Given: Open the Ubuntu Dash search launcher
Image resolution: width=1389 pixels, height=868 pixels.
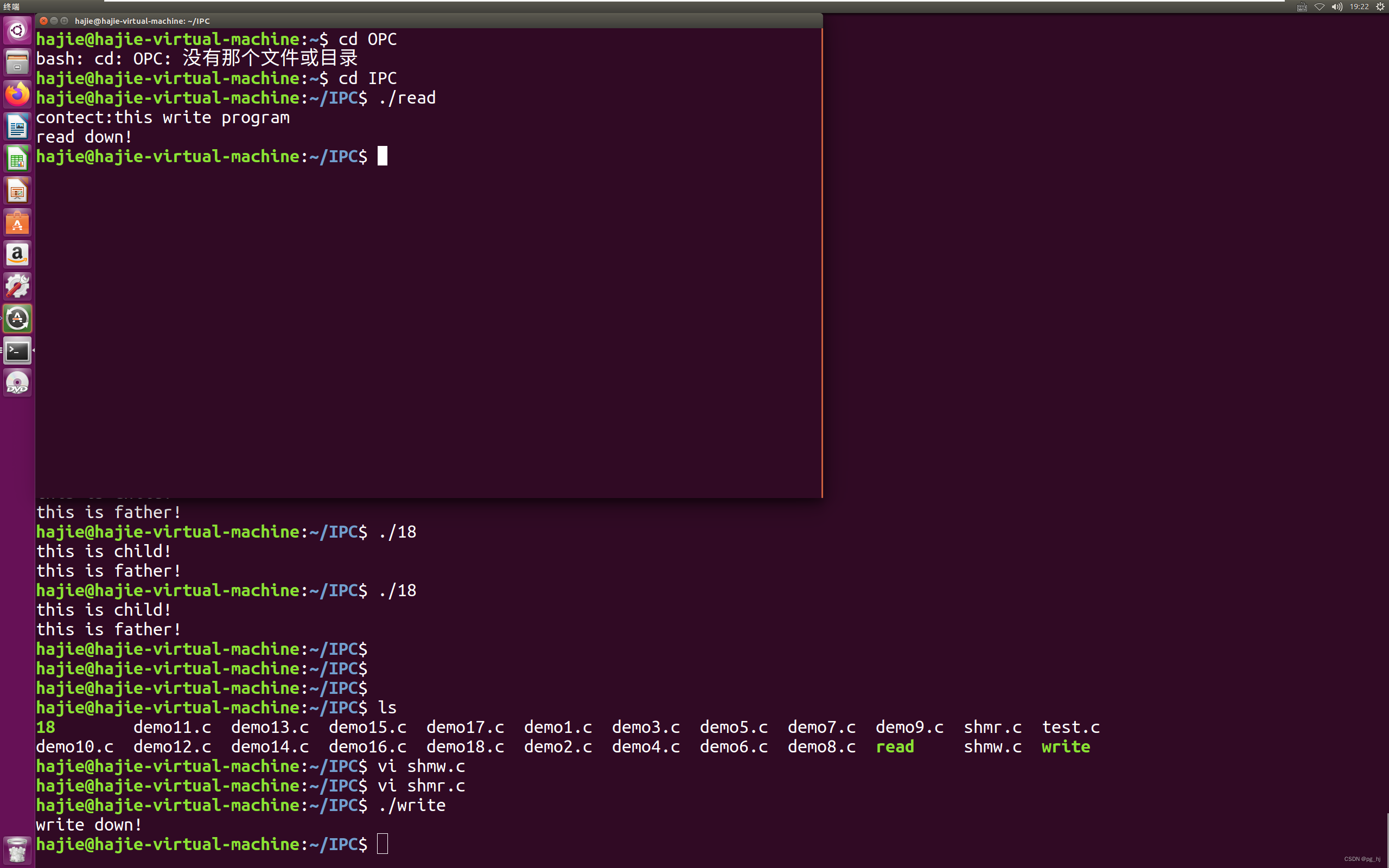Looking at the screenshot, I should [17, 30].
